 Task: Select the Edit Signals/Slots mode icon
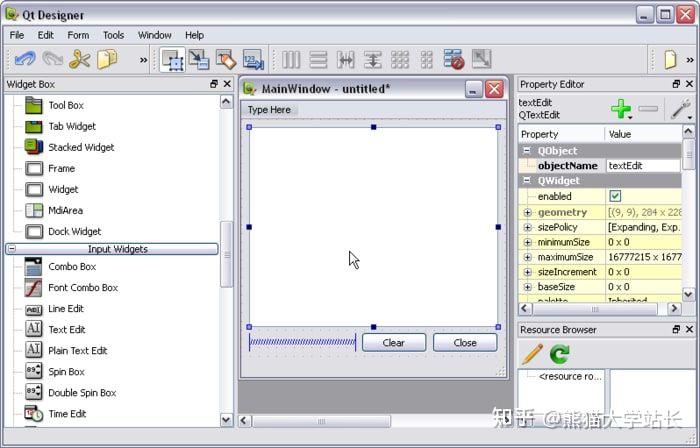pyautogui.click(x=199, y=59)
